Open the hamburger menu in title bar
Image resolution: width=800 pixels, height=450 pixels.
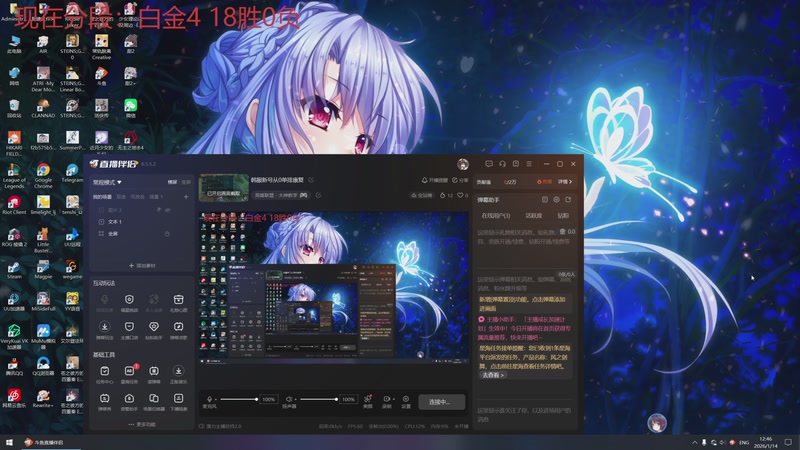529,164
